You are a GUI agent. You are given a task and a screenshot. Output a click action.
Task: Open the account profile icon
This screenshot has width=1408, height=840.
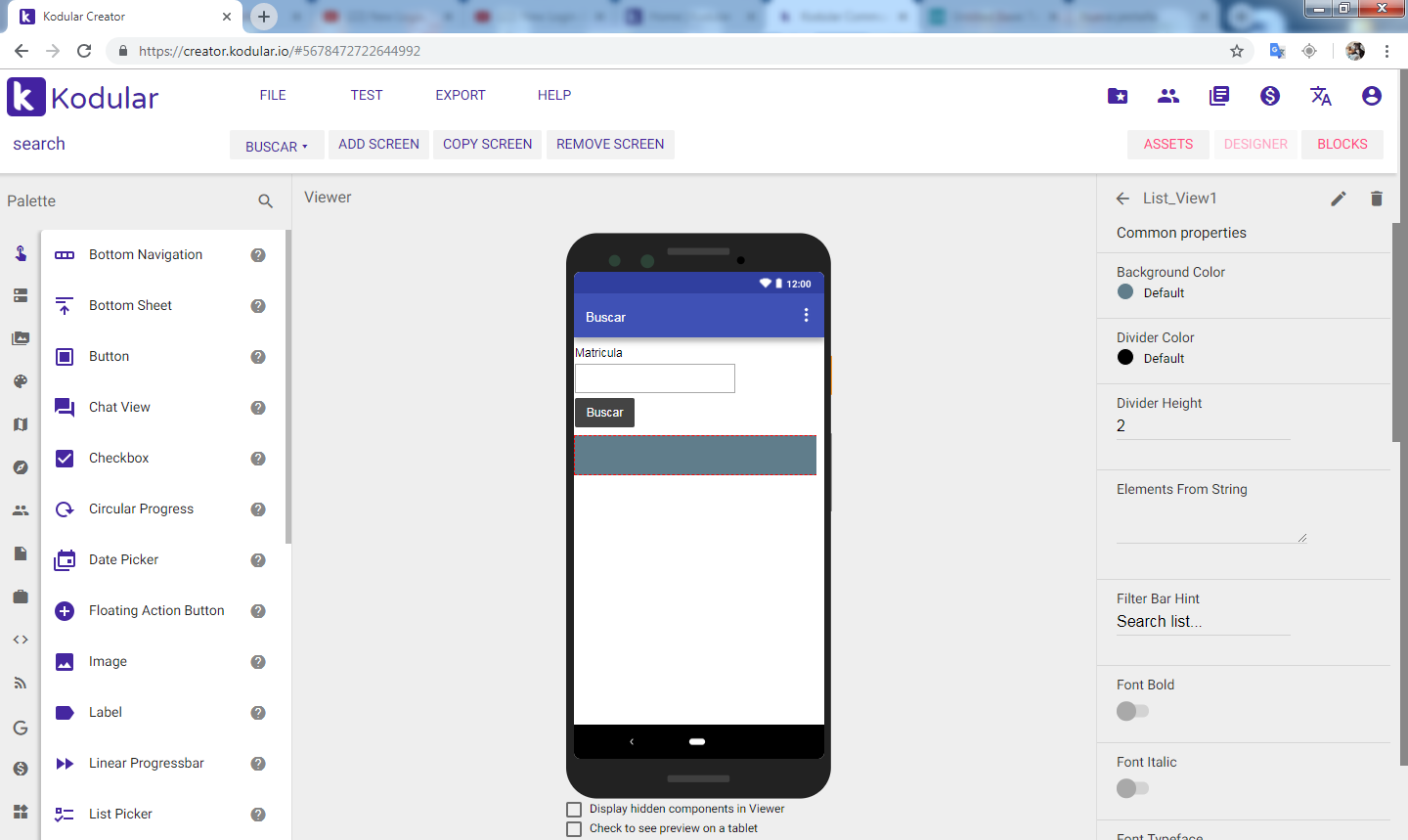[x=1372, y=96]
